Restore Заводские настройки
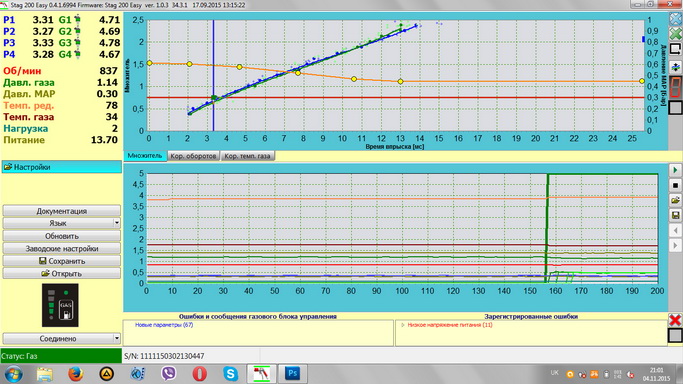This screenshot has height=384, width=683. (x=61, y=249)
